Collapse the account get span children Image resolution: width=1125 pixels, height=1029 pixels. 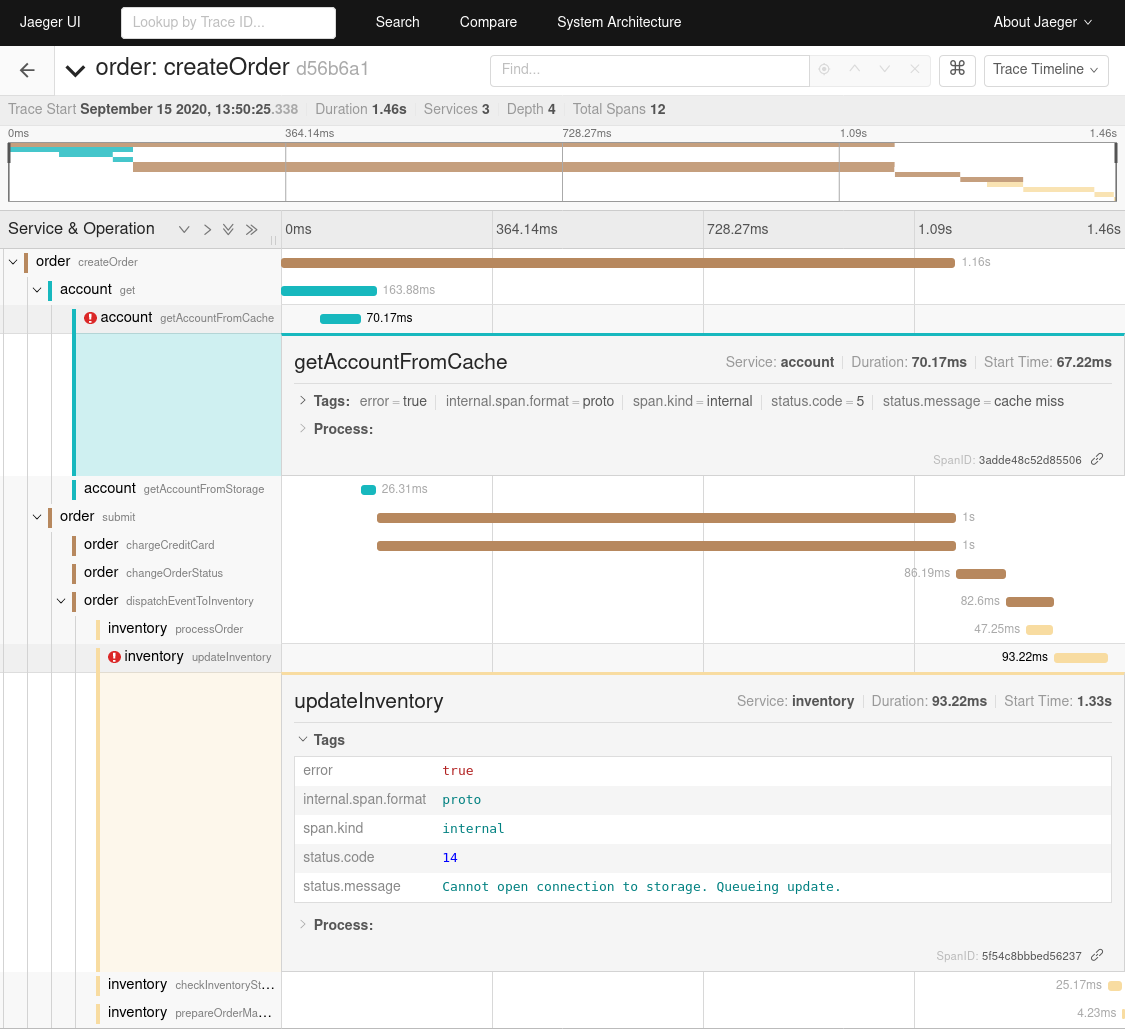(37, 290)
